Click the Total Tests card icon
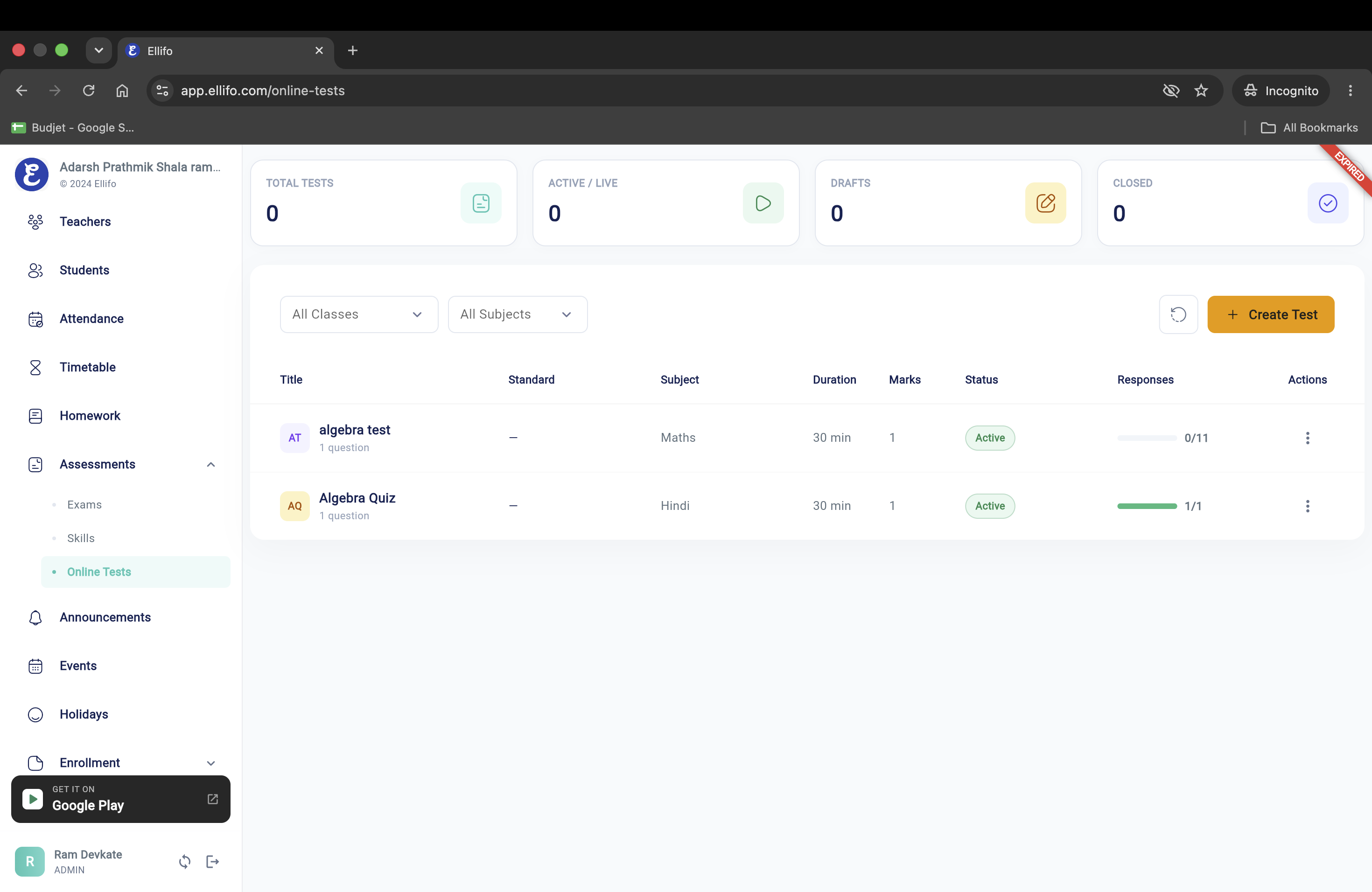This screenshot has width=1372, height=892. pos(480,203)
